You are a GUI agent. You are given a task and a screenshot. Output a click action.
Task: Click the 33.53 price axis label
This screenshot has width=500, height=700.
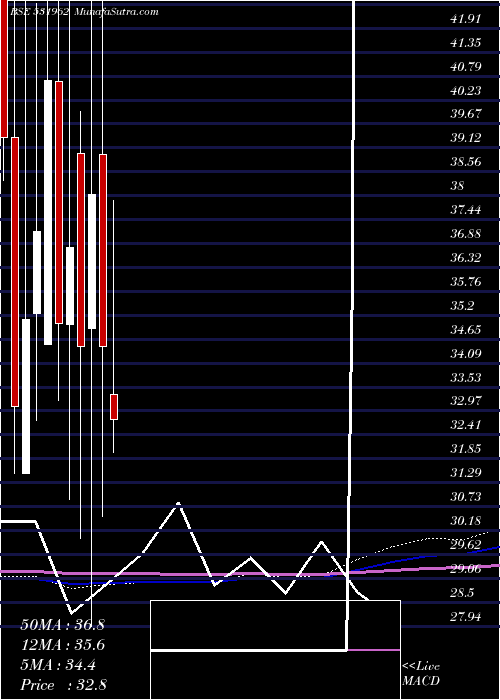click(466, 378)
